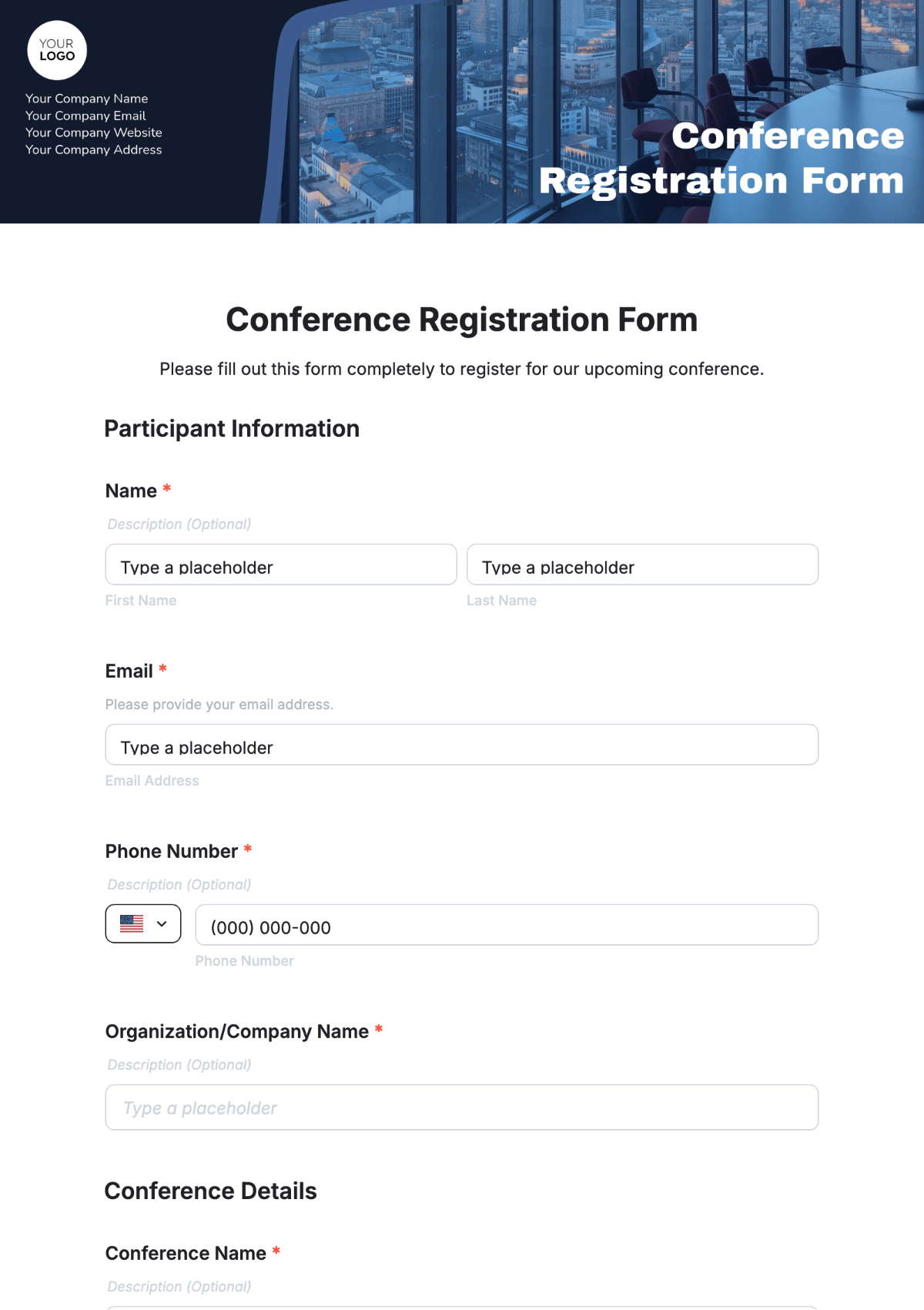Screen dimensions: 924x1310
Task: Select Your Company Name text in header
Action: (x=87, y=99)
